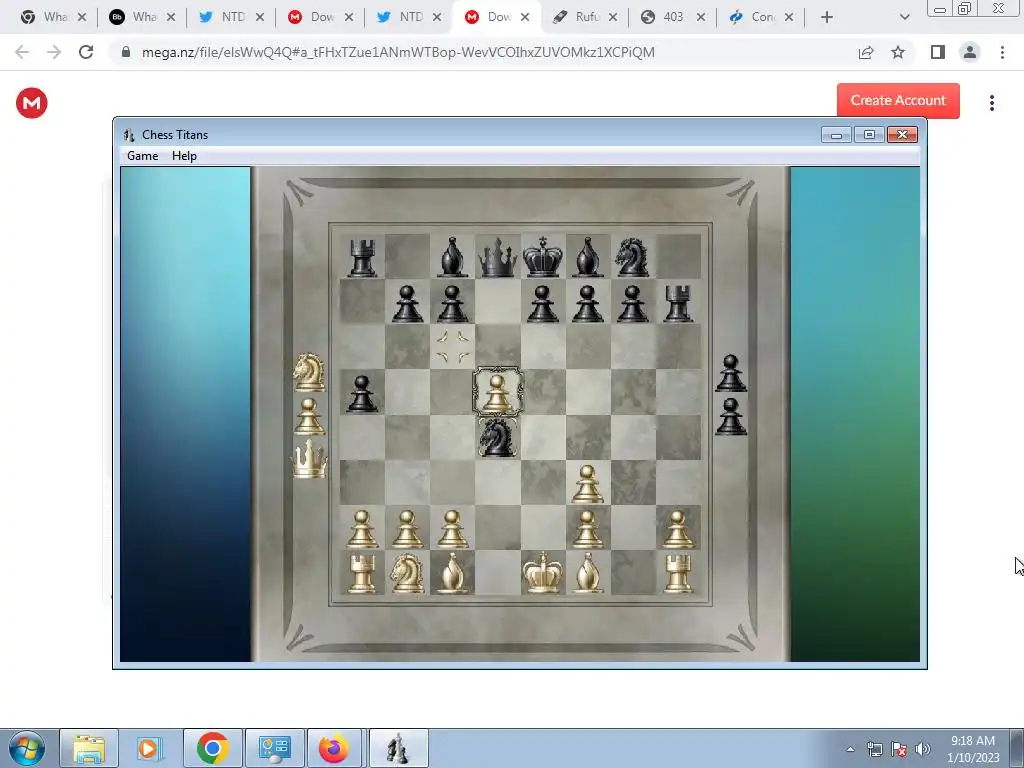
Task: Open the MEGA page three-dot menu
Action: (991, 103)
